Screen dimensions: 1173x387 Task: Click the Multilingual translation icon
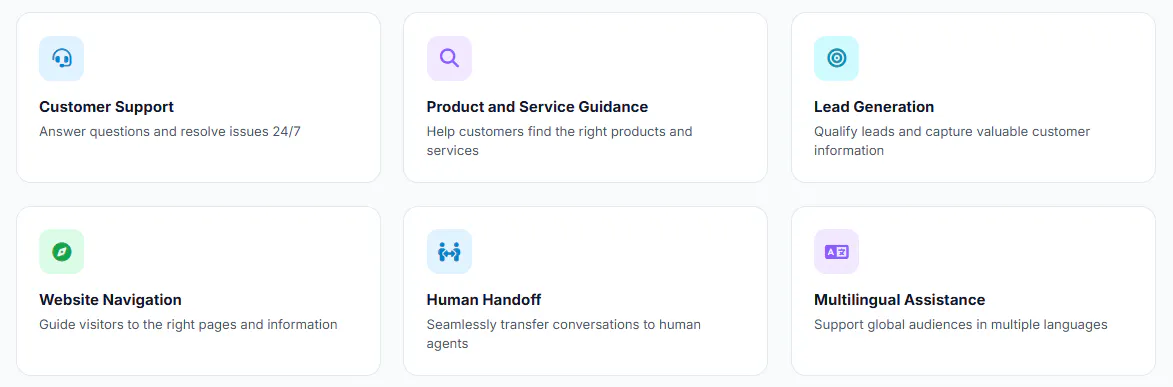tap(836, 252)
